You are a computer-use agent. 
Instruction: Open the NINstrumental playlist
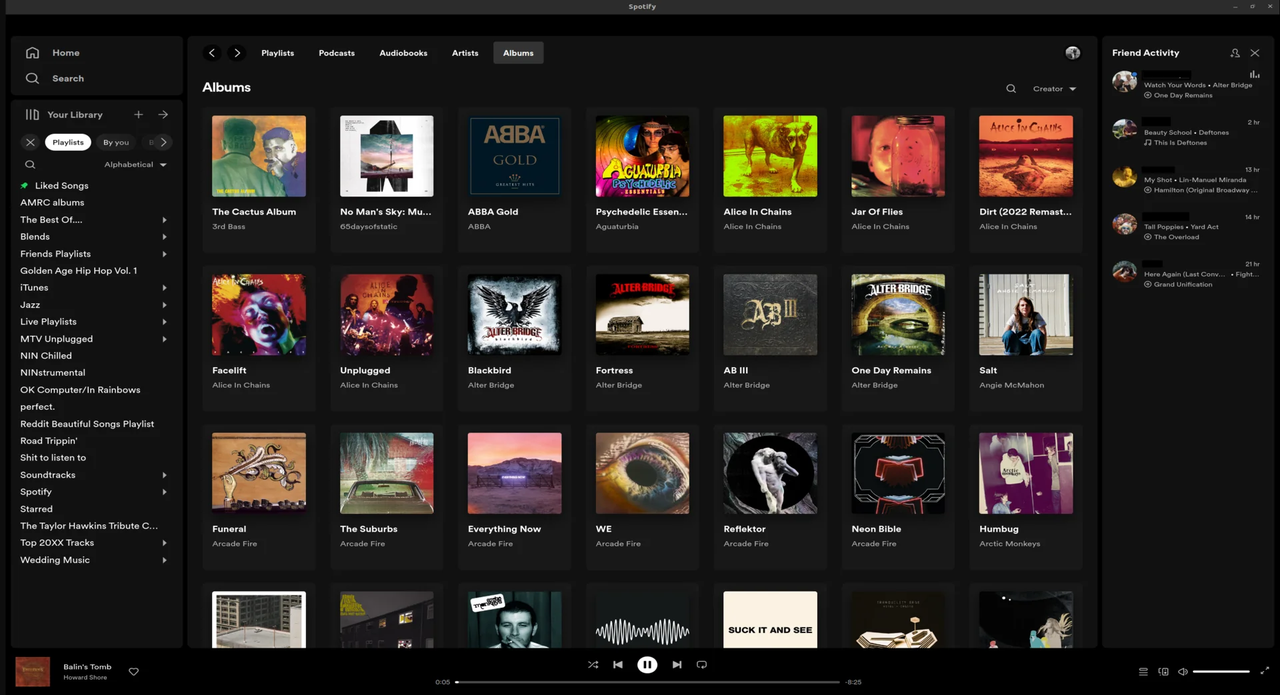(53, 373)
